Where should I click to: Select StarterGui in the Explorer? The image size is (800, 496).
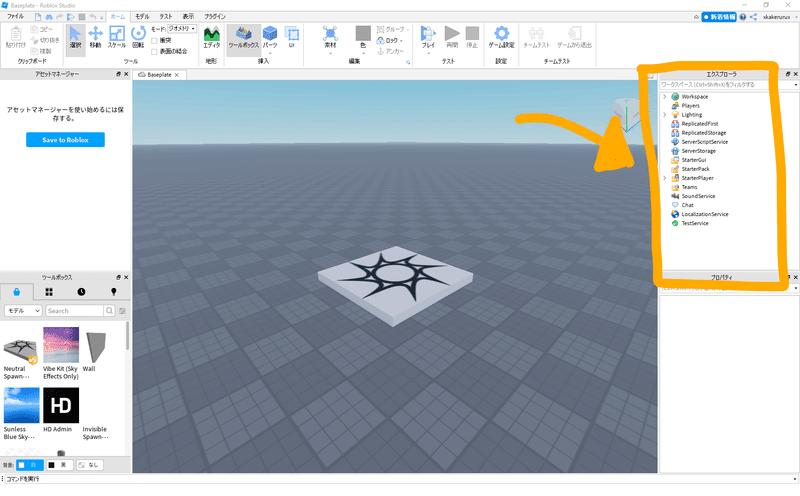click(x=694, y=160)
